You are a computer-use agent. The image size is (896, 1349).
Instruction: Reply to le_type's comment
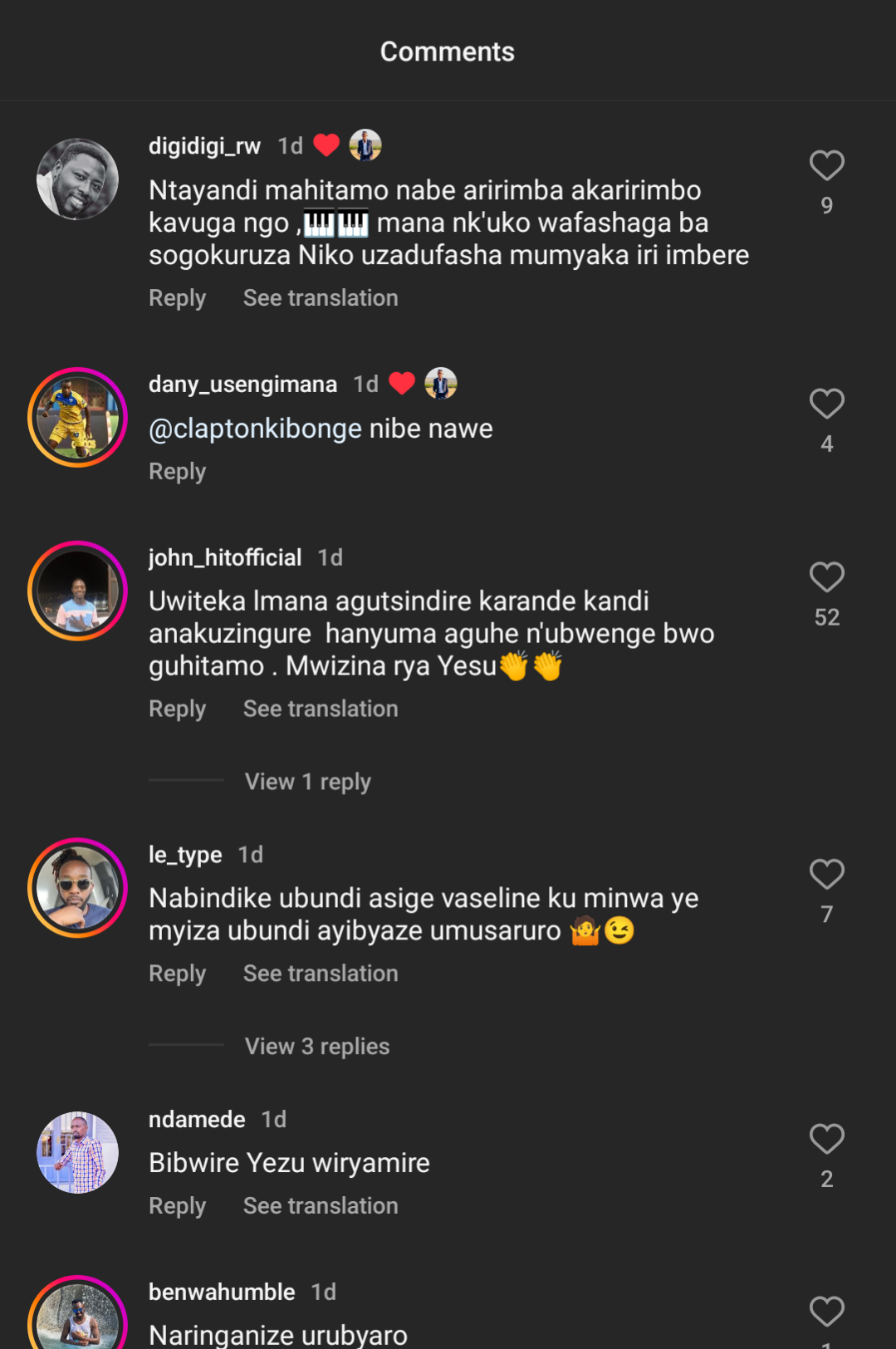(x=177, y=974)
